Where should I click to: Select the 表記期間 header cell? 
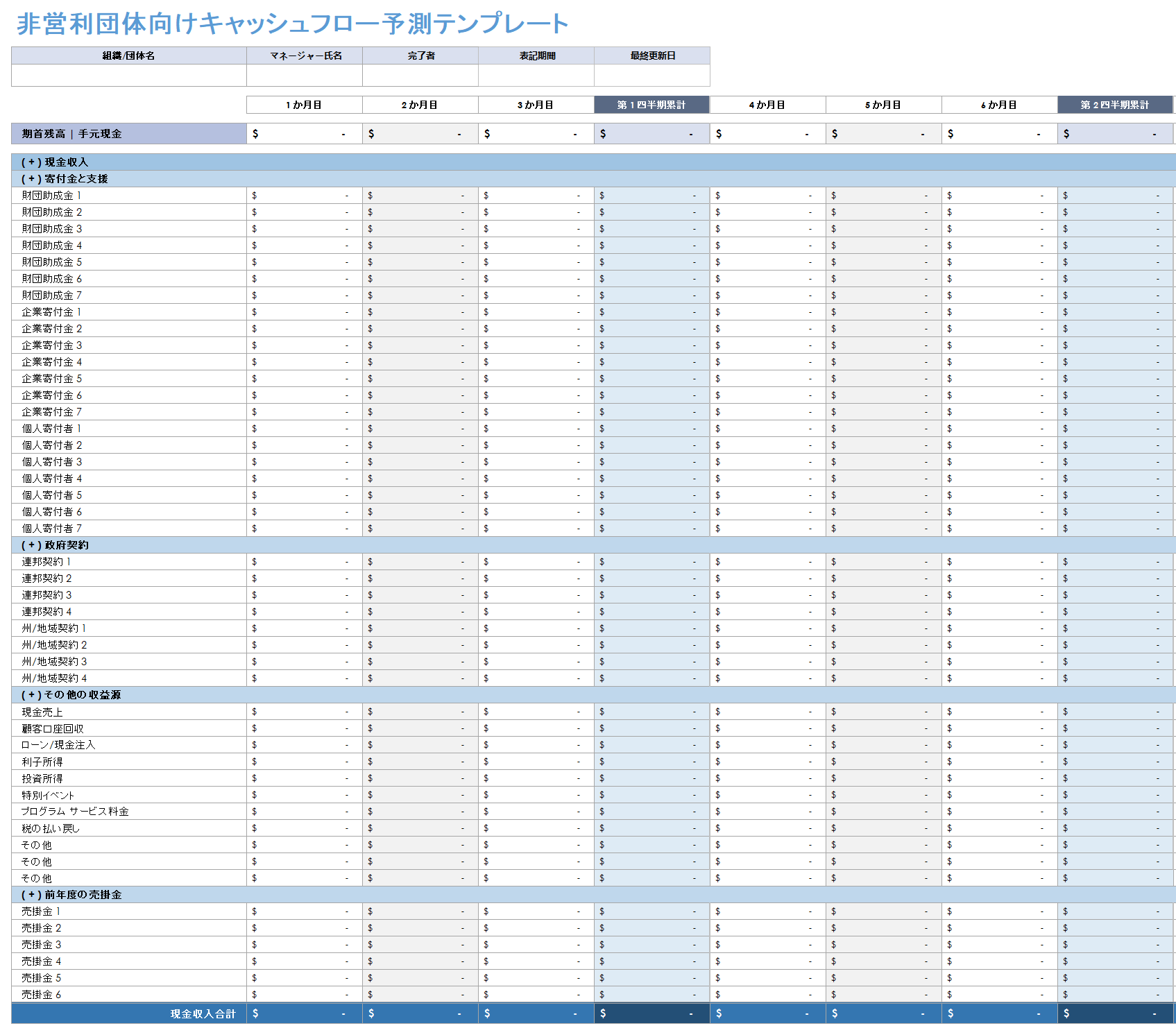point(536,55)
